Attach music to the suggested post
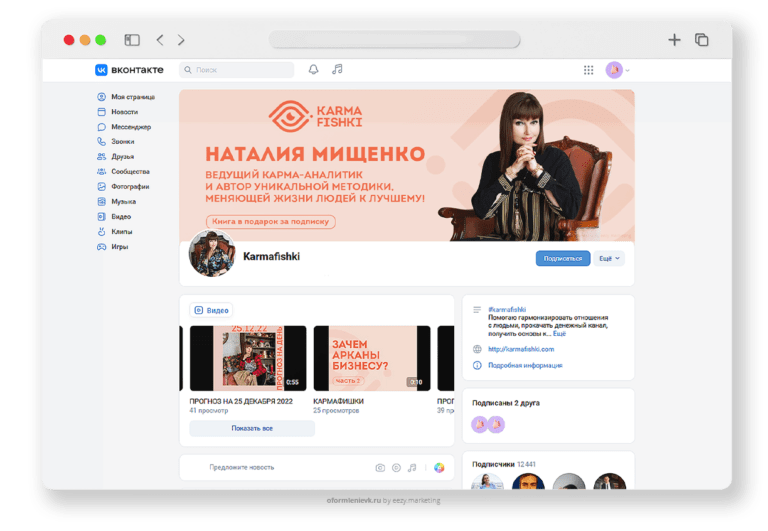The width and height of the screenshot is (768, 531). 412,468
